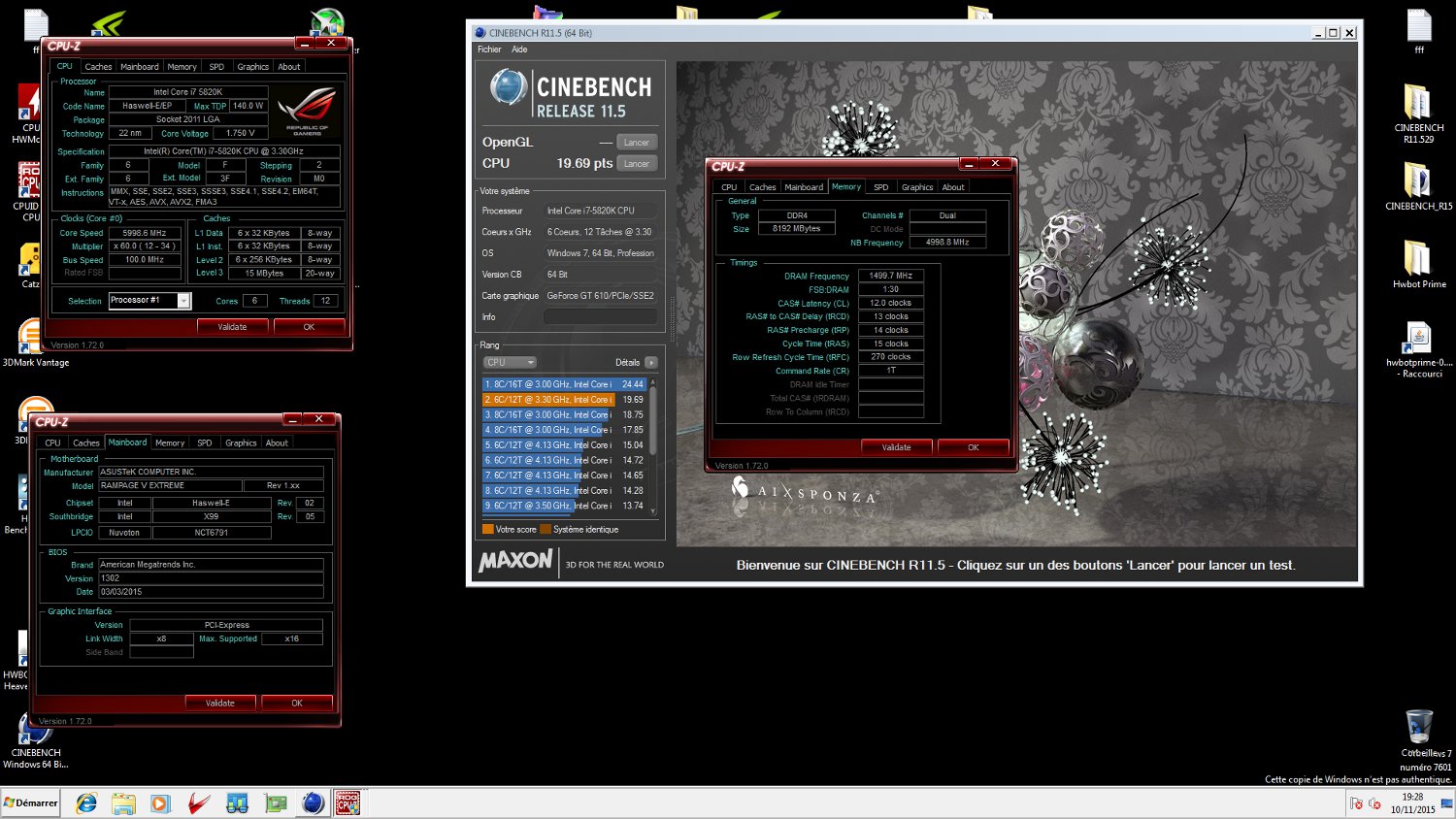The image size is (1456, 819).
Task: Select ranking row 4 scoring 17.85
Action: tap(564, 430)
